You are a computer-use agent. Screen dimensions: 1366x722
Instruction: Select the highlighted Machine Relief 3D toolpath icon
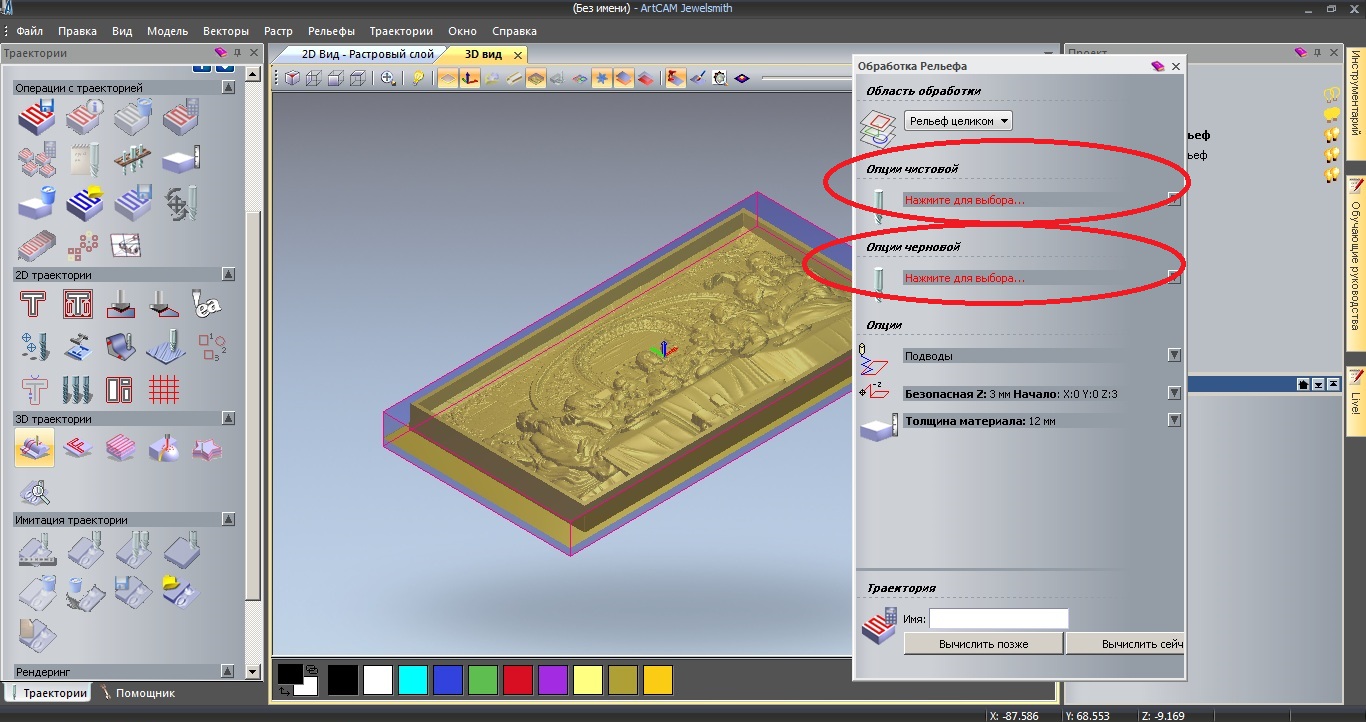35,448
